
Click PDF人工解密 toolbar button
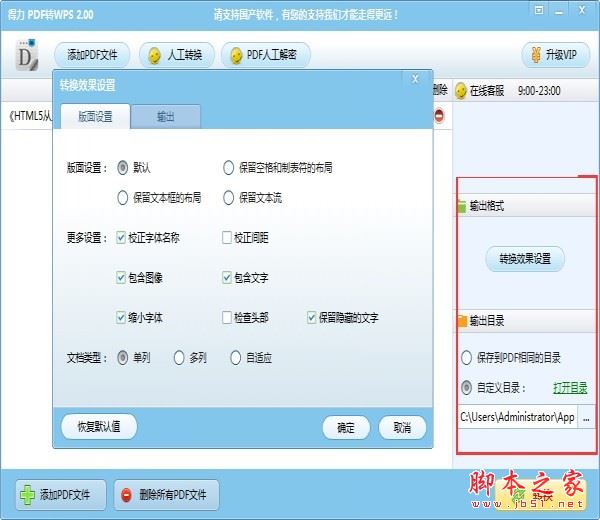pos(266,55)
